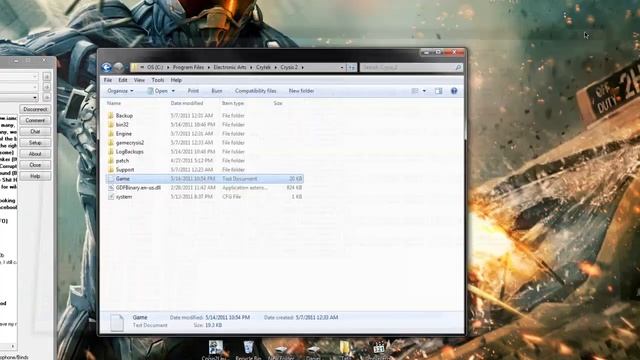Open Explorer help question-mark icon
Image resolution: width=640 pixels, height=360 pixels.
(x=454, y=91)
